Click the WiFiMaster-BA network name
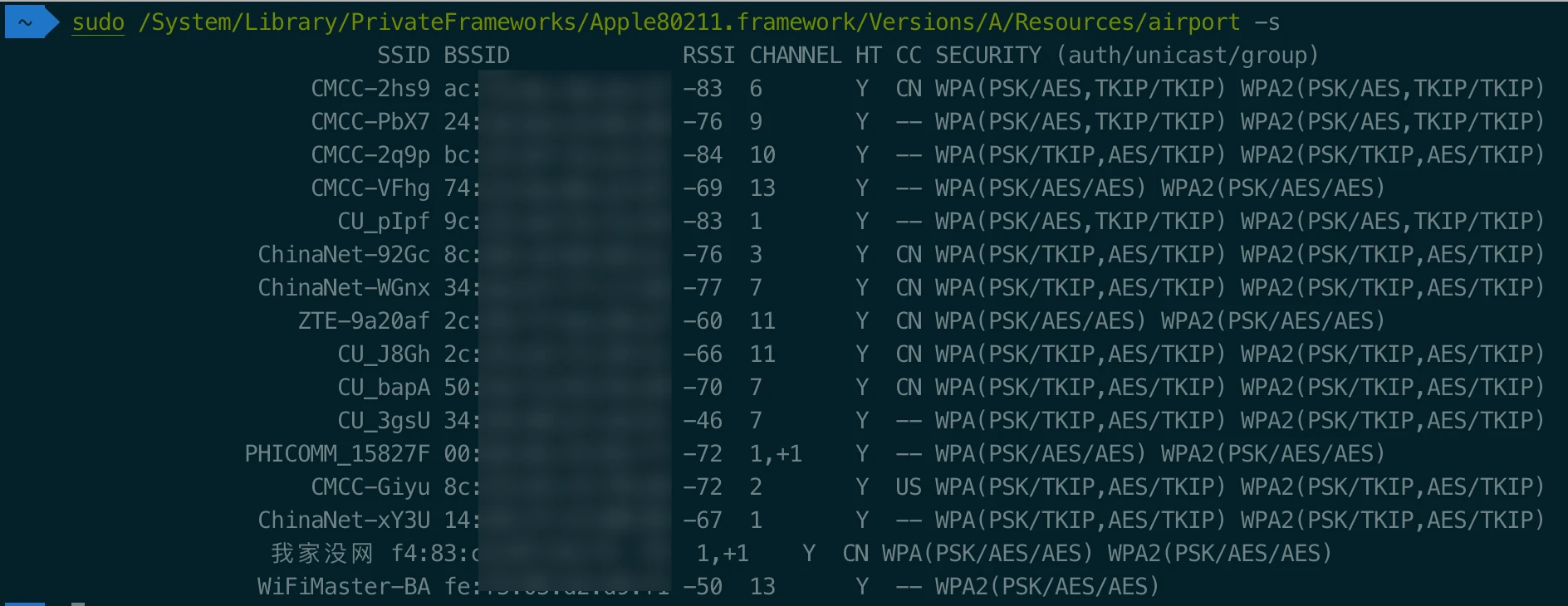The height and width of the screenshot is (606, 1568). (344, 587)
